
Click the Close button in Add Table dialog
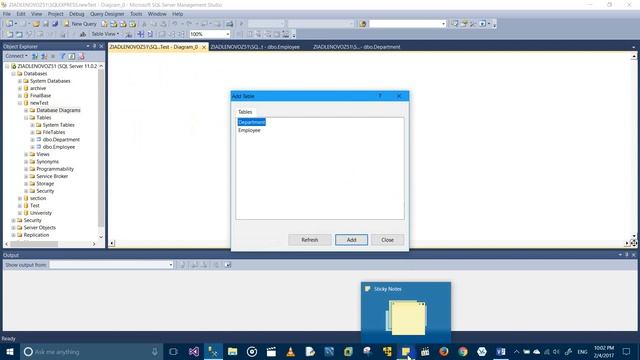[x=387, y=240]
